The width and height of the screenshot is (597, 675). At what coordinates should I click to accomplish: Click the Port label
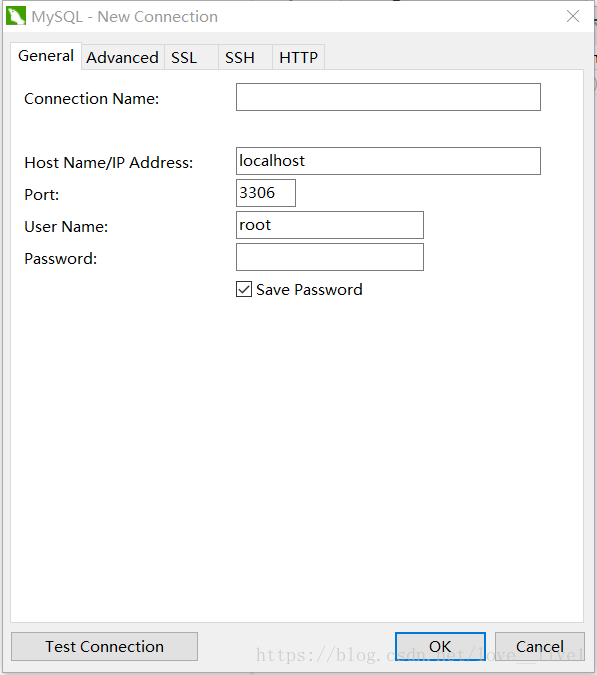point(42,195)
